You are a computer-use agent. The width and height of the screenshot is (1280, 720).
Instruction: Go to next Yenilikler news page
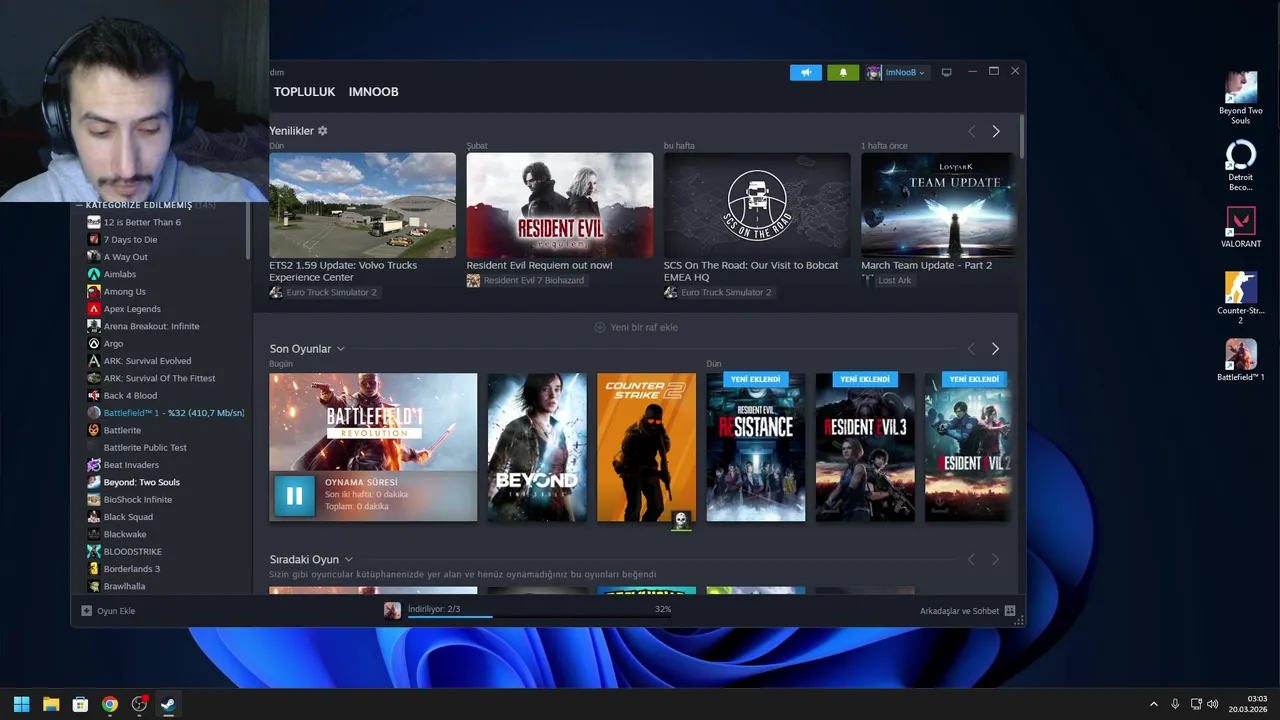[995, 131]
